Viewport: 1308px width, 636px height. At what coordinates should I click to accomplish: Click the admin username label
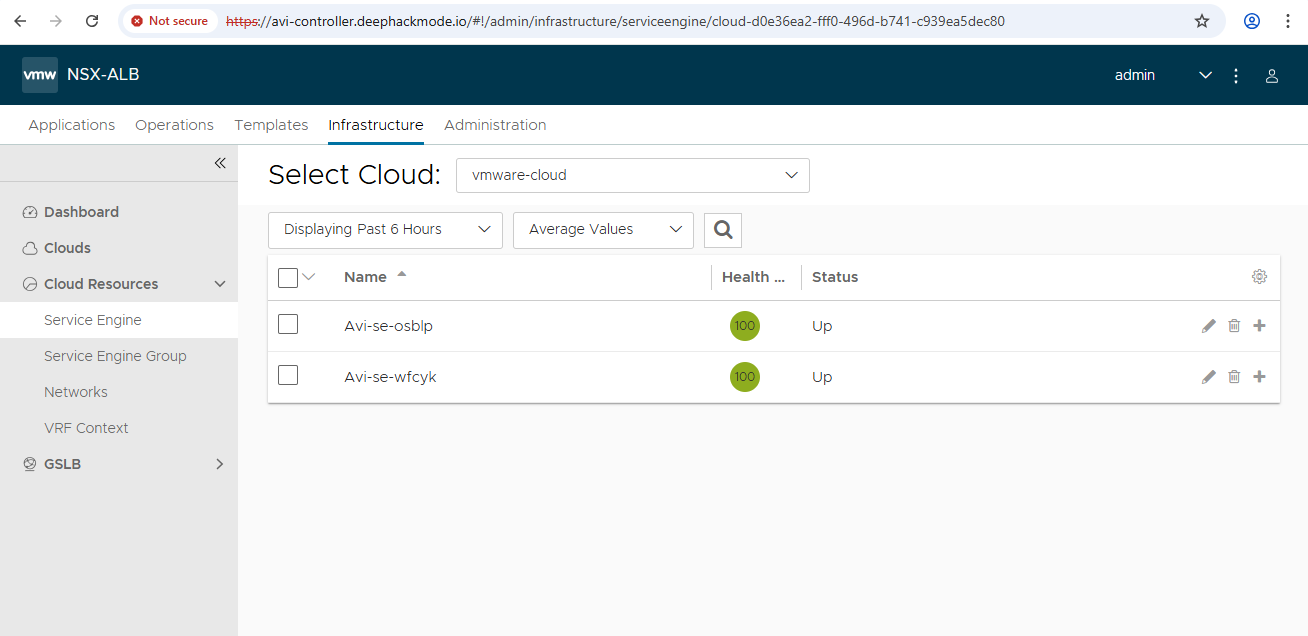pyautogui.click(x=1135, y=75)
